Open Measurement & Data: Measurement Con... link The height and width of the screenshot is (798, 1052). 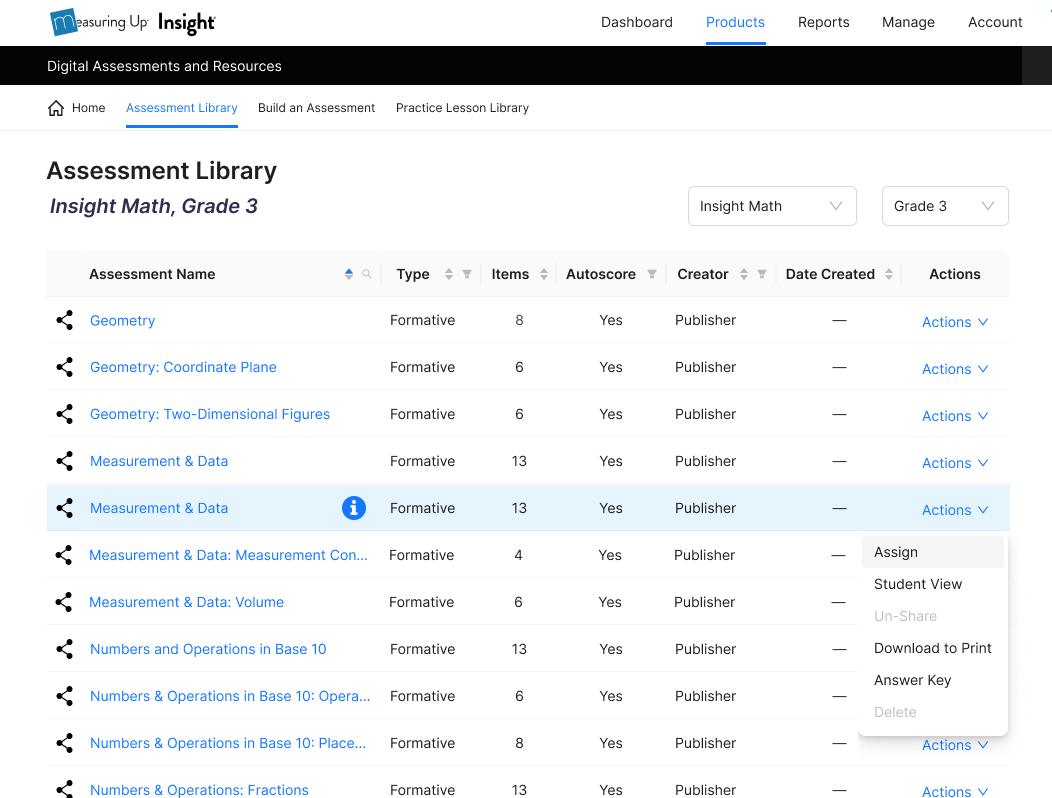(228, 555)
